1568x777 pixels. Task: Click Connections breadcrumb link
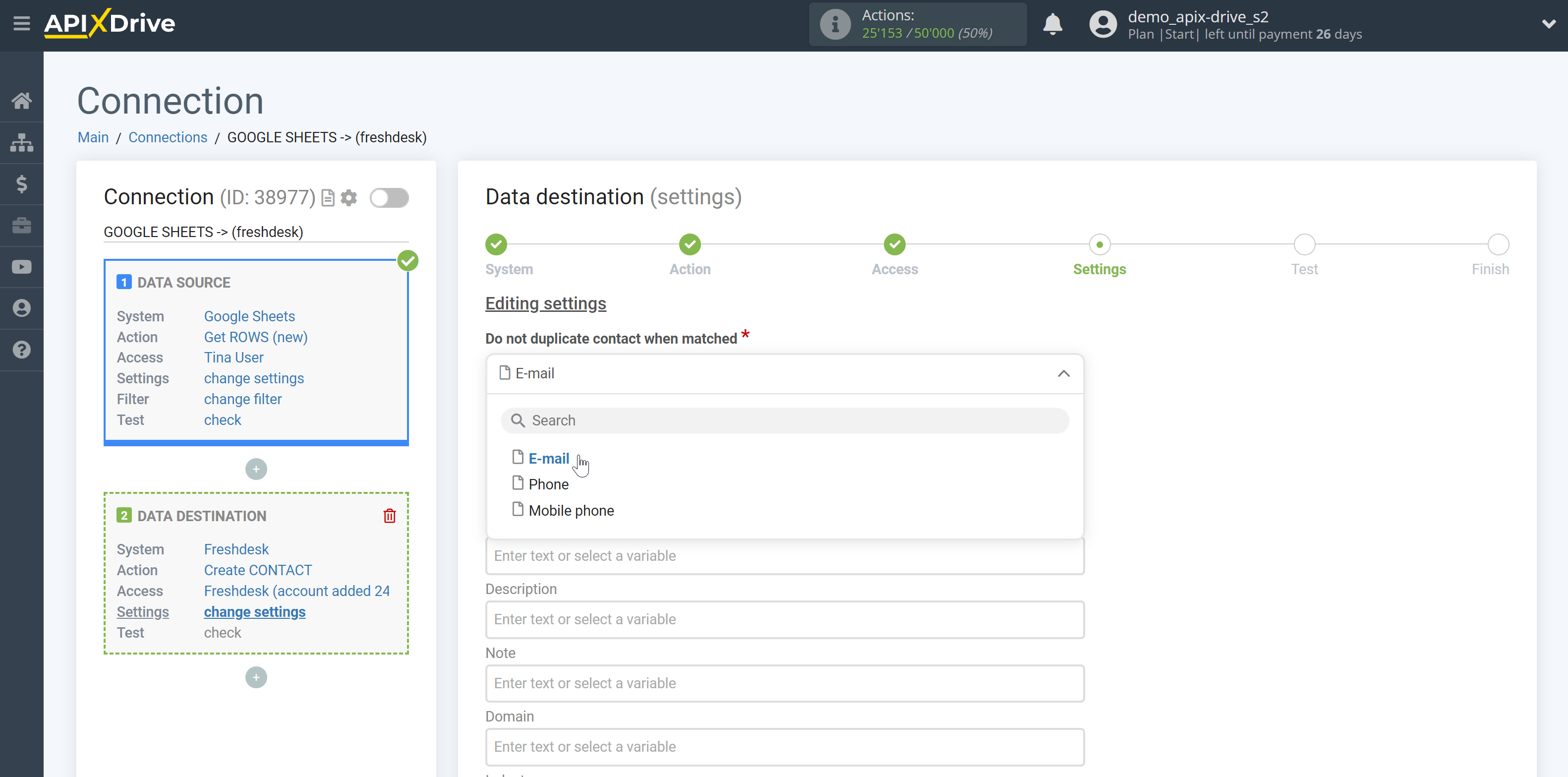tap(168, 137)
